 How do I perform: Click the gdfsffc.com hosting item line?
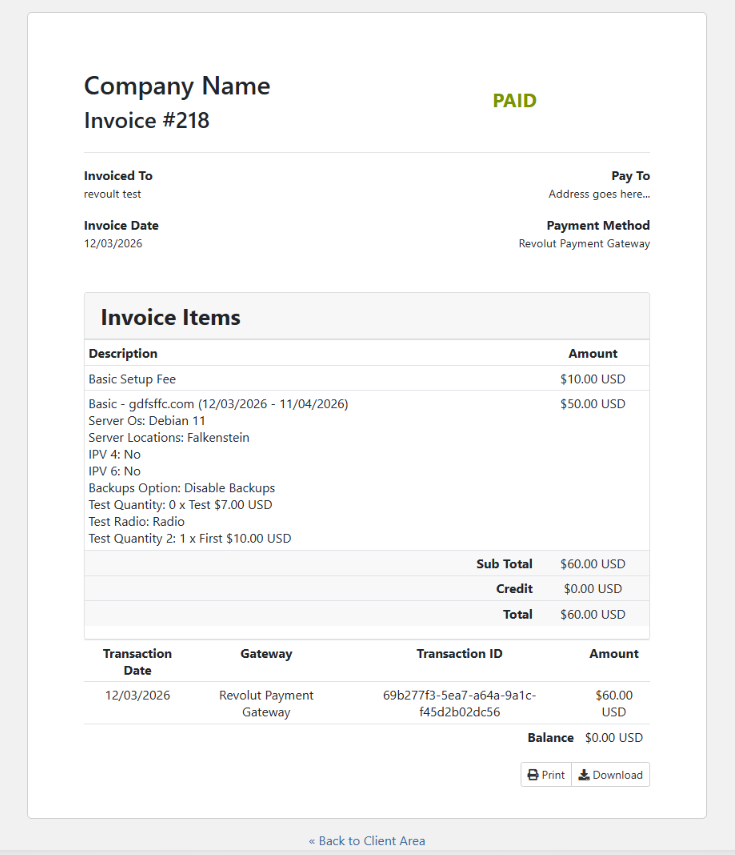(x=218, y=404)
